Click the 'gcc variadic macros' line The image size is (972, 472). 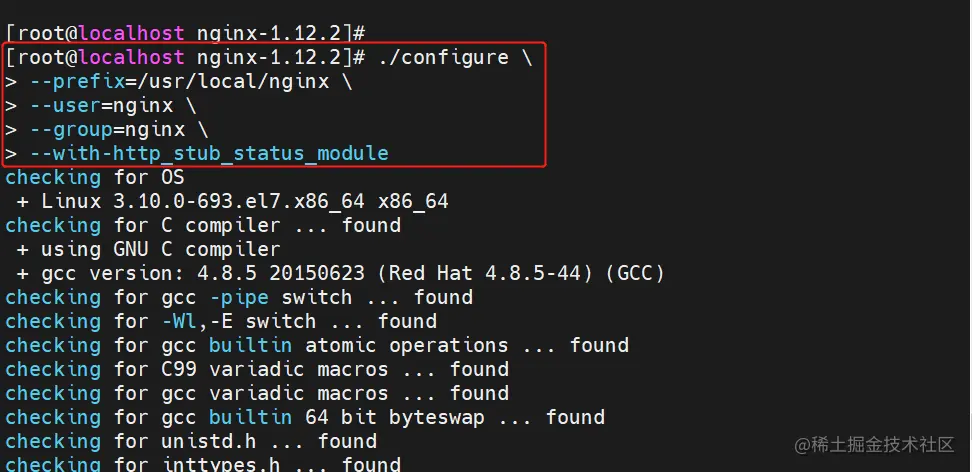[x=257, y=393]
